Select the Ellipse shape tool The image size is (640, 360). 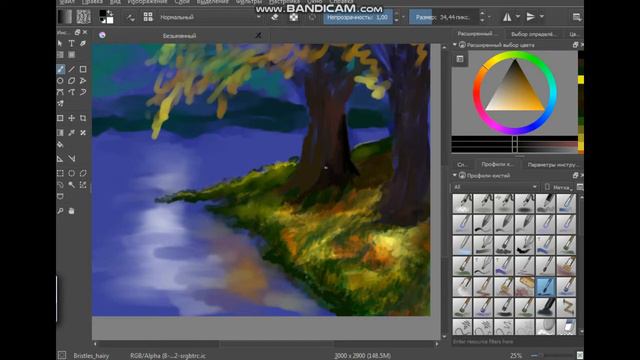(x=60, y=81)
